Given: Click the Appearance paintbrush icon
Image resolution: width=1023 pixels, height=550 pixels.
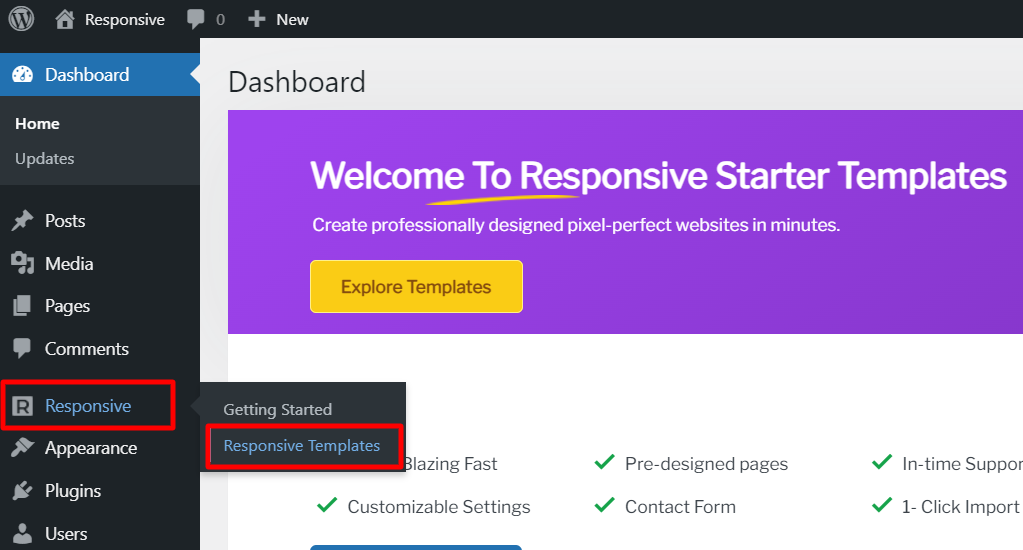Looking at the screenshot, I should click(23, 448).
